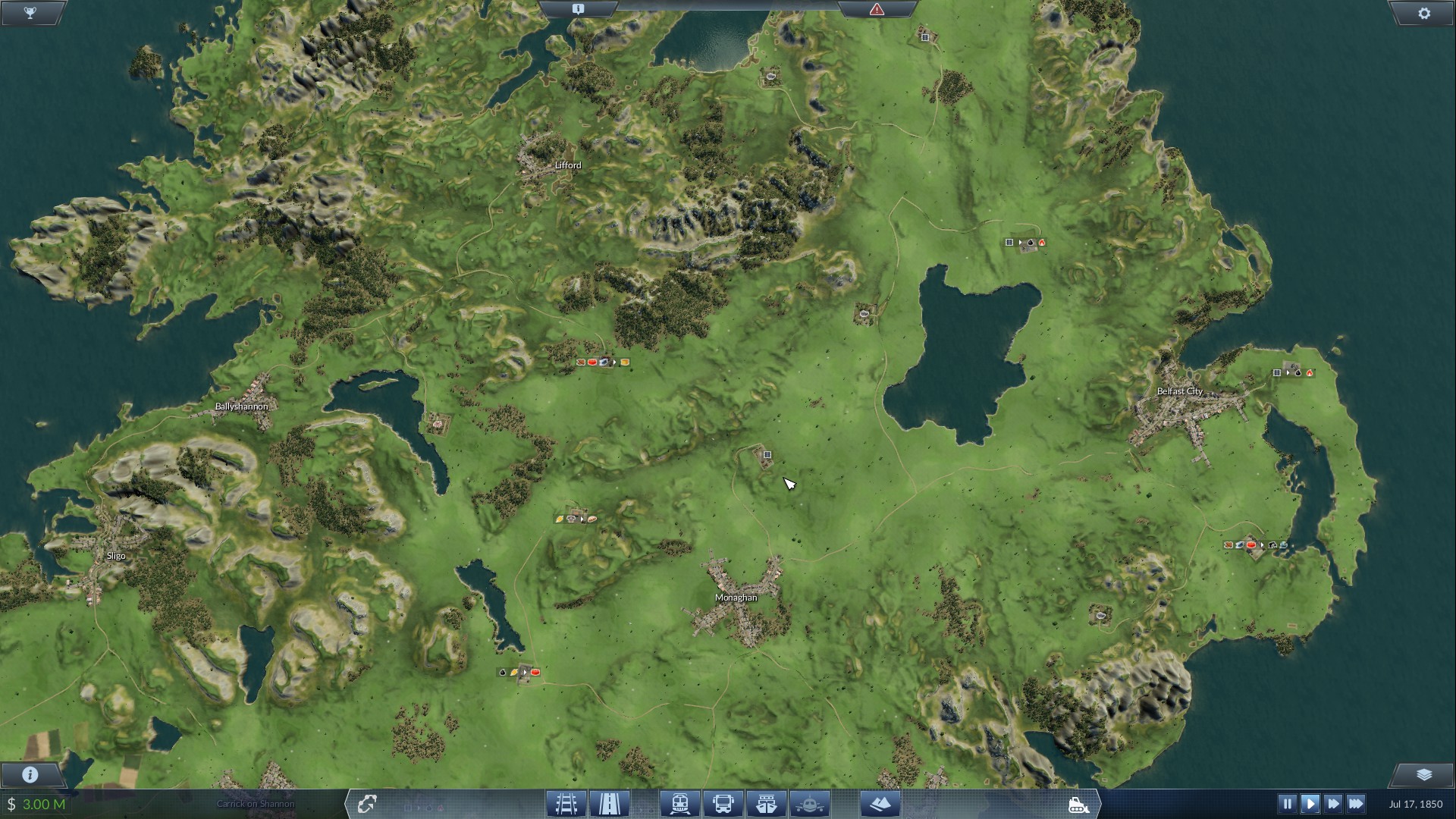This screenshot has height=819, width=1456.
Task: Open the line manager icon
Action: coord(368,804)
